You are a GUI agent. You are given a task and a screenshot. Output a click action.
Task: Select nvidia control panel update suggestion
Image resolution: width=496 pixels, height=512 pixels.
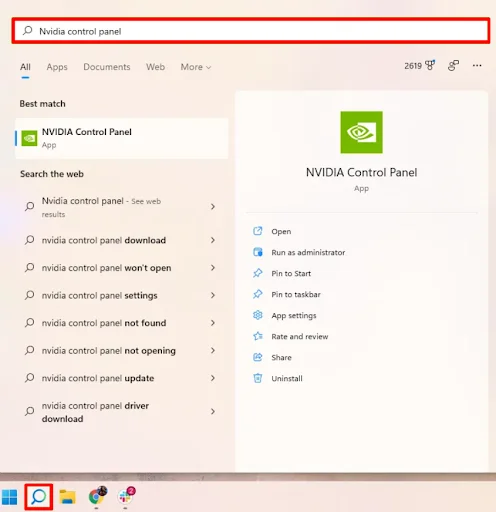pyautogui.click(x=122, y=378)
